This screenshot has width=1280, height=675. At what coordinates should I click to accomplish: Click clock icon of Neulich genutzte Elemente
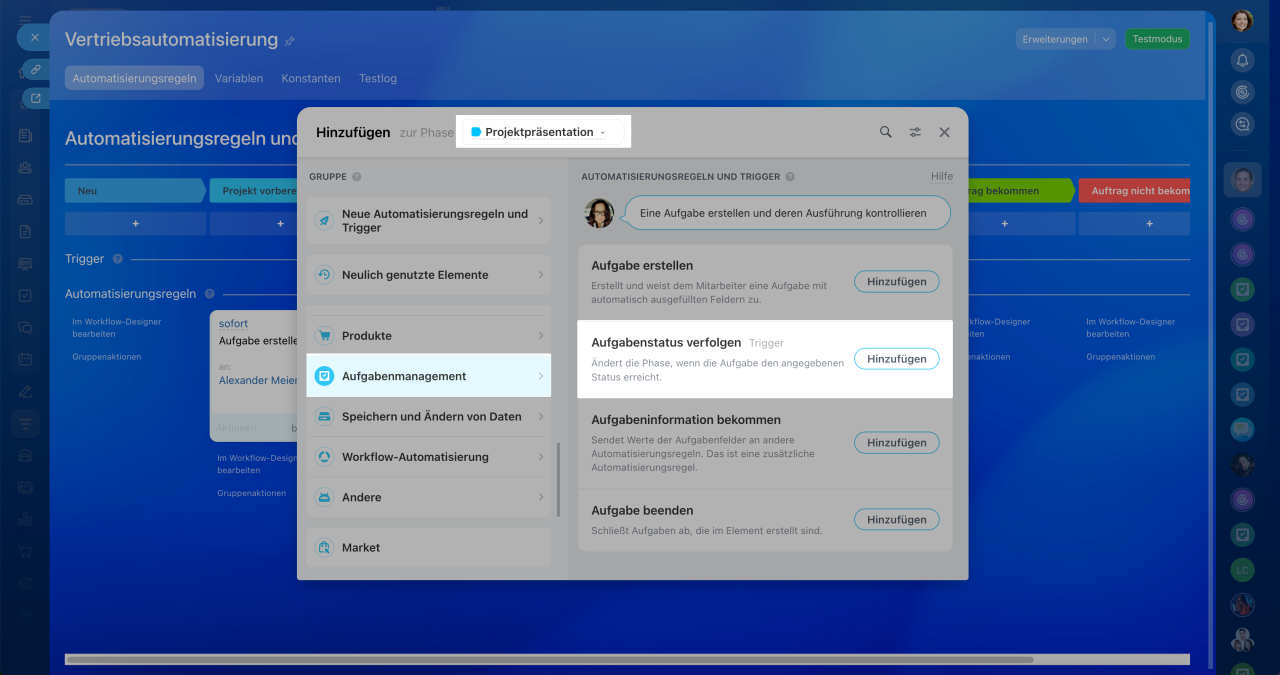[x=324, y=275]
